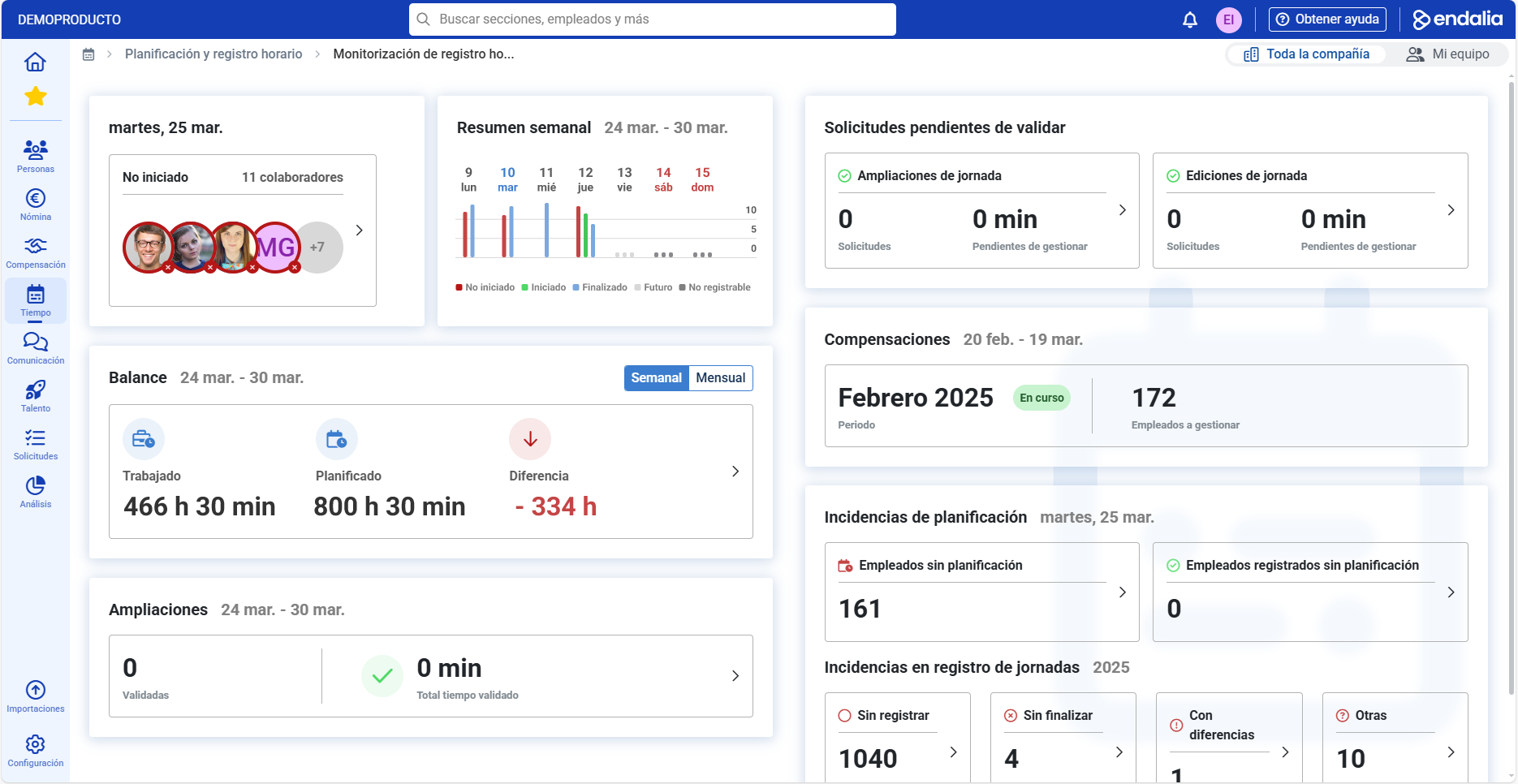
Task: Select Tuesday 10 mar in weekly summary
Action: [x=507, y=179]
